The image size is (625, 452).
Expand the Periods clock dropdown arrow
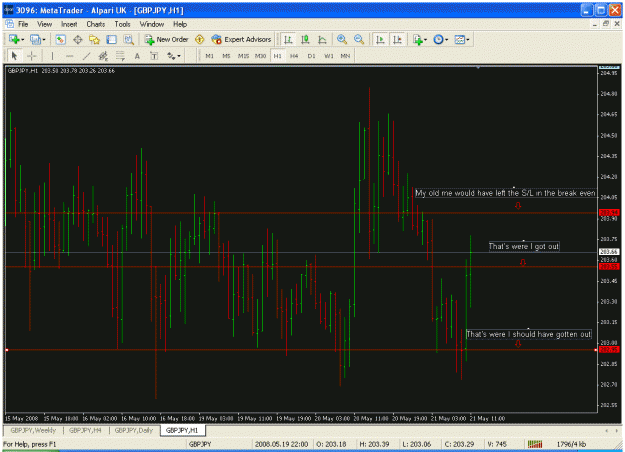click(446, 40)
